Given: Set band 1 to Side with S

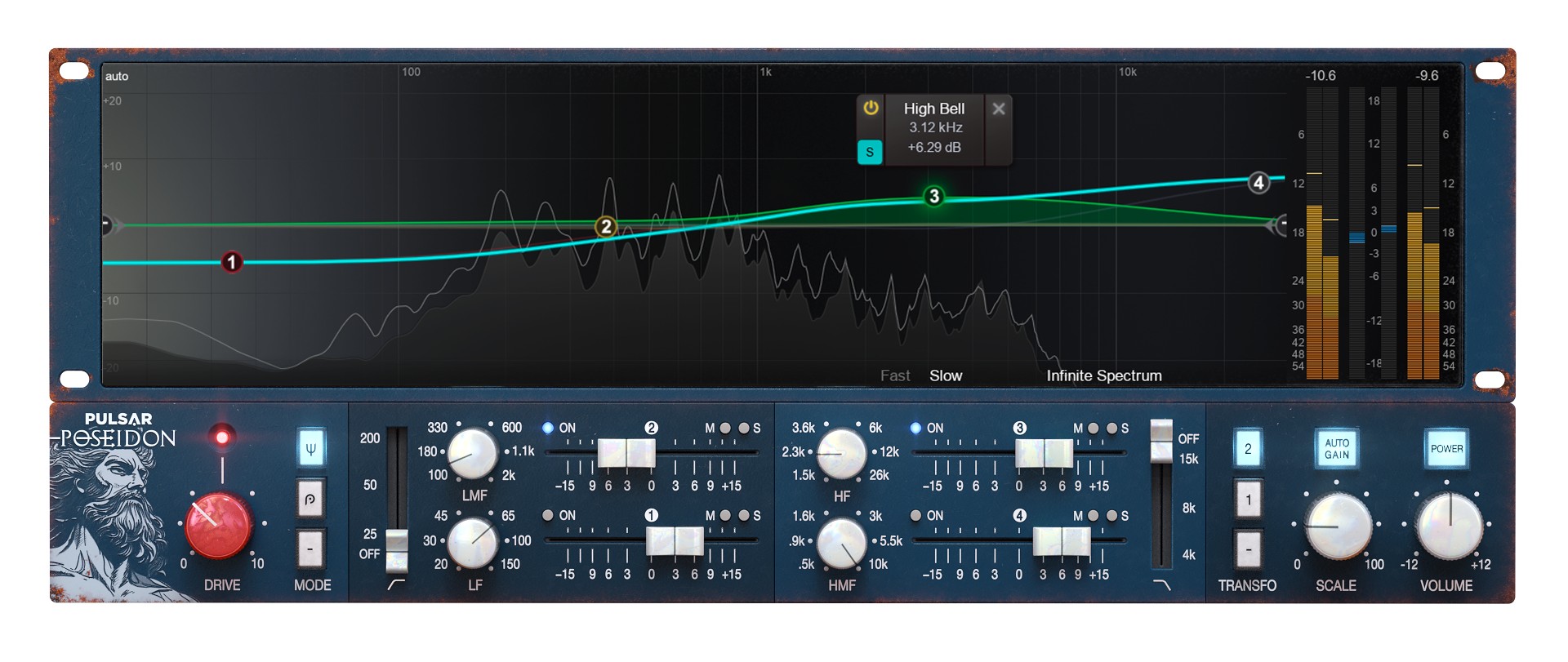Looking at the screenshot, I should [744, 515].
